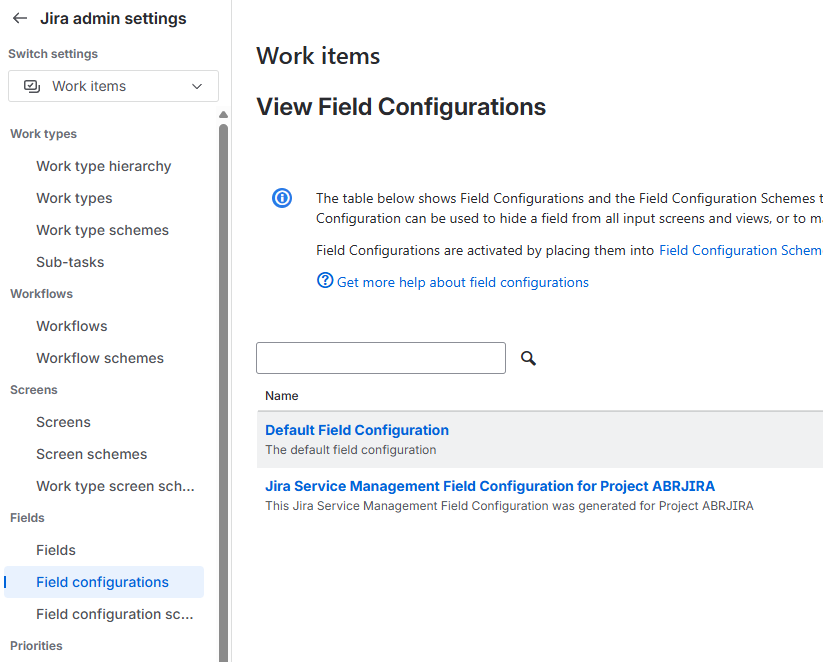Open the Field Configuration Schemes link

(x=741, y=250)
